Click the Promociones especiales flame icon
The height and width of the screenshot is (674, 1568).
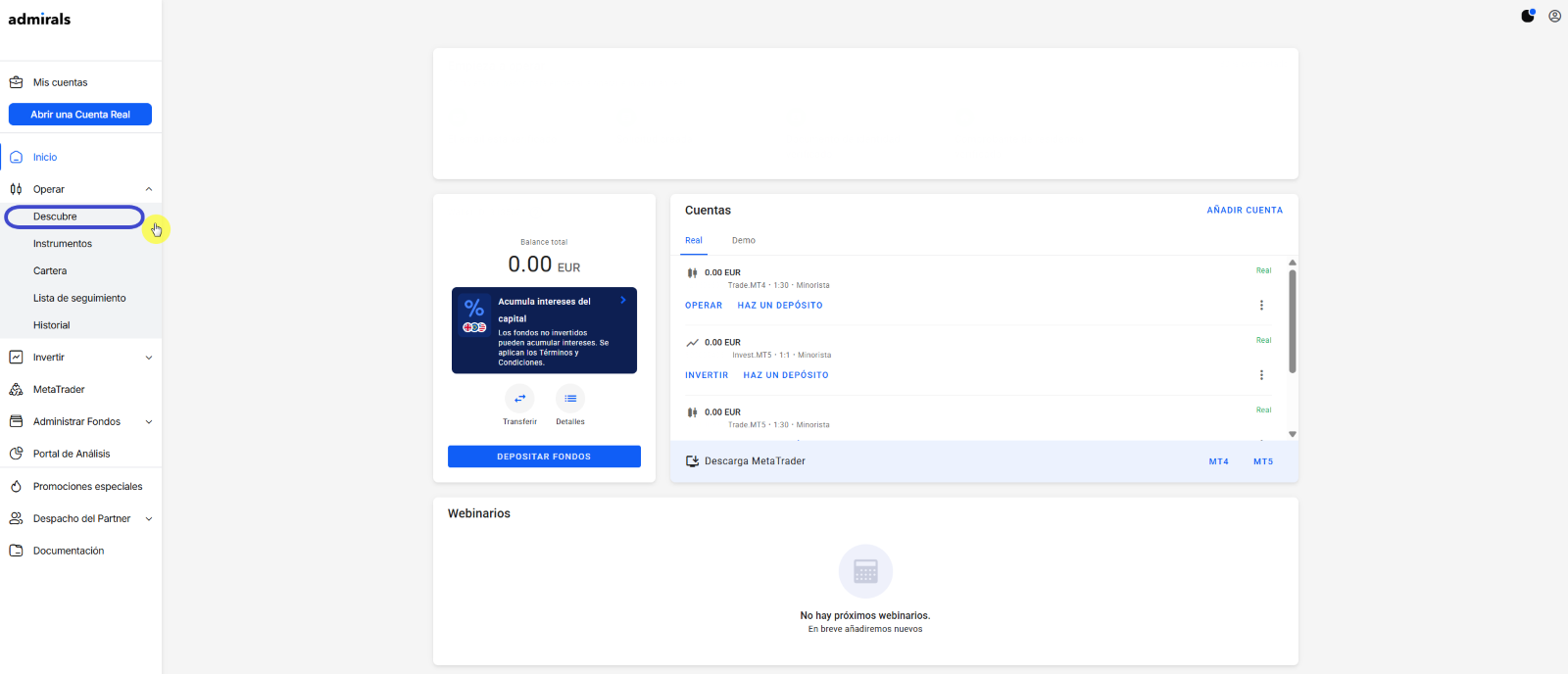[16, 487]
